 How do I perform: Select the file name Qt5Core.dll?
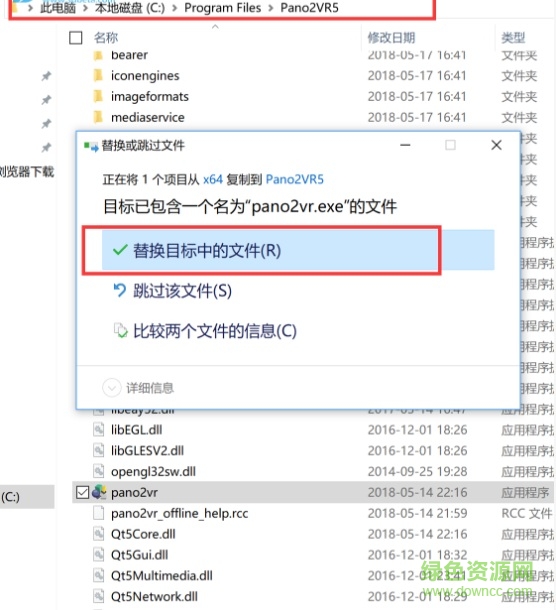[143, 534]
